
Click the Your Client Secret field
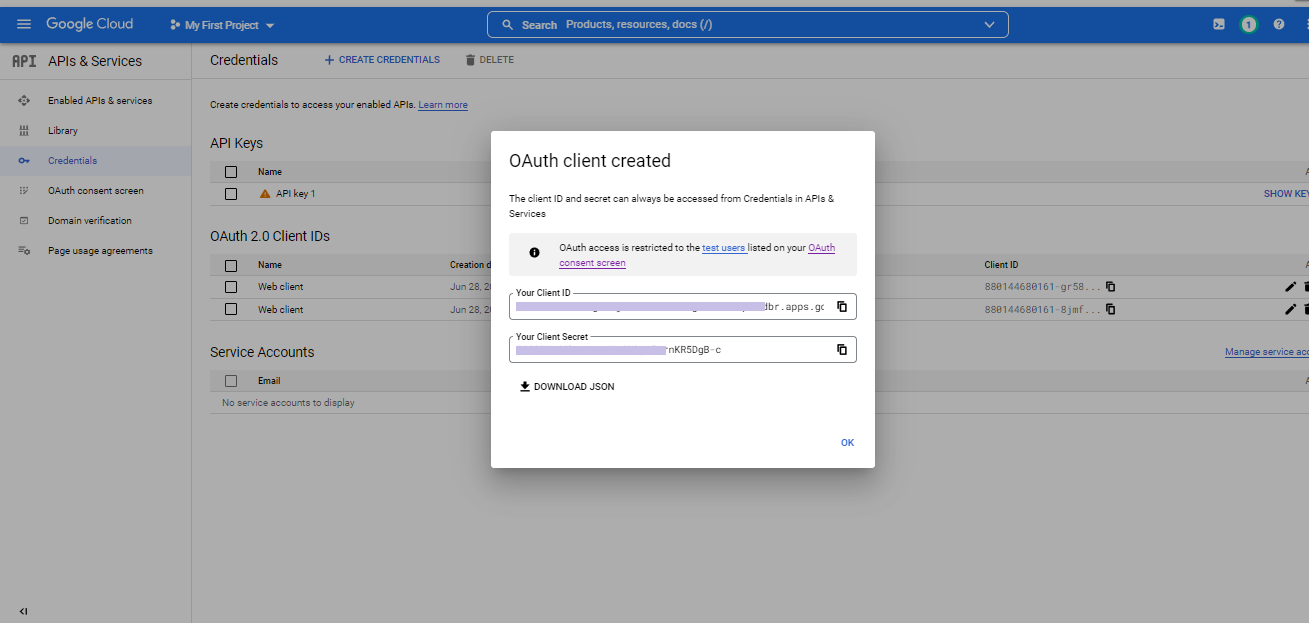click(683, 349)
